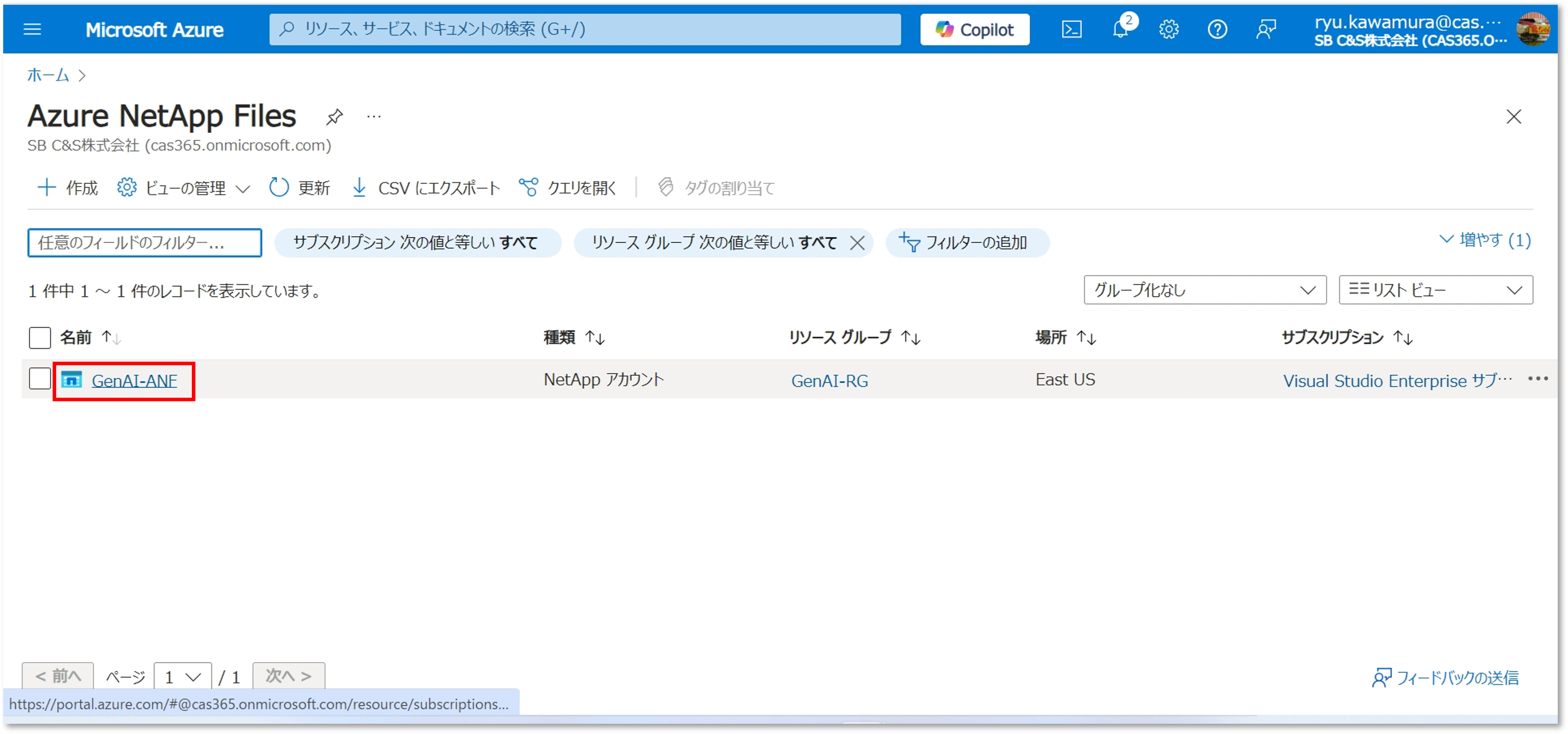Screen dimensions: 1568x734
Task: Click the resource search box
Action: pyautogui.click(x=585, y=29)
